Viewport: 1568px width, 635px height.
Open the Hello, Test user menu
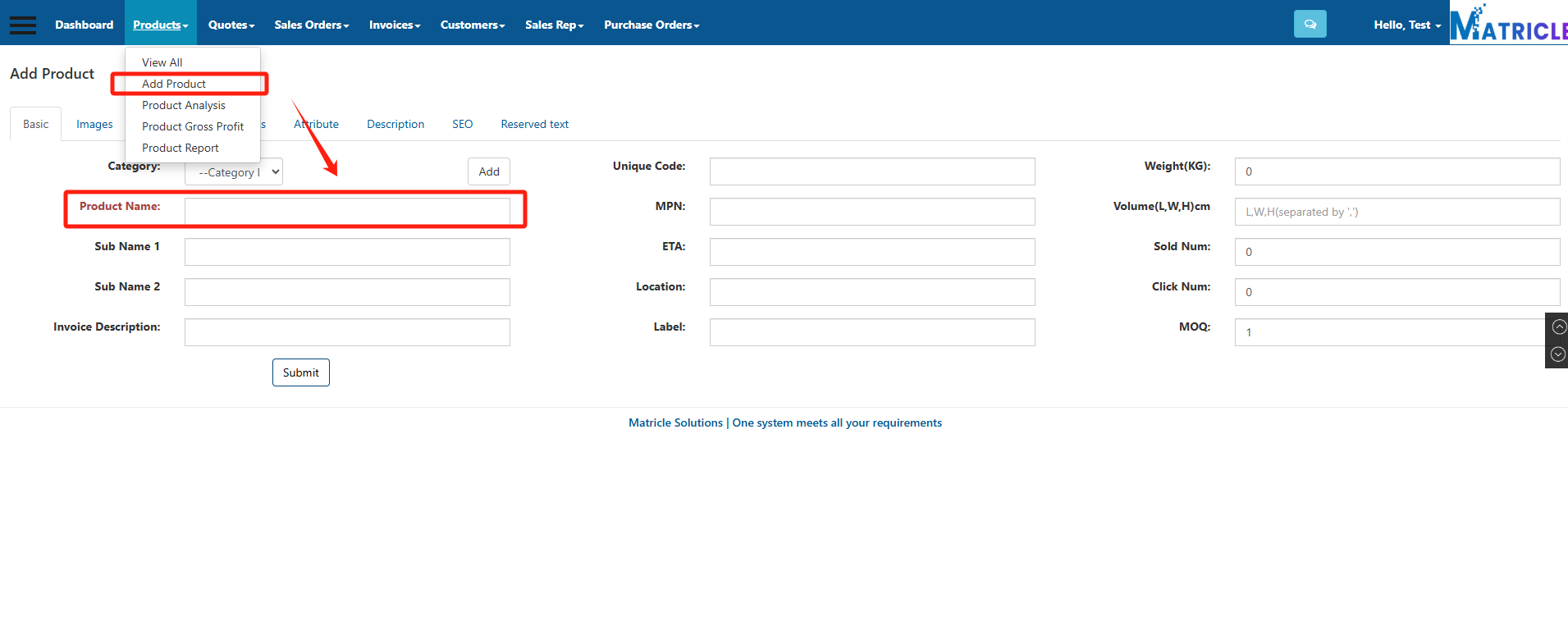click(x=1407, y=25)
